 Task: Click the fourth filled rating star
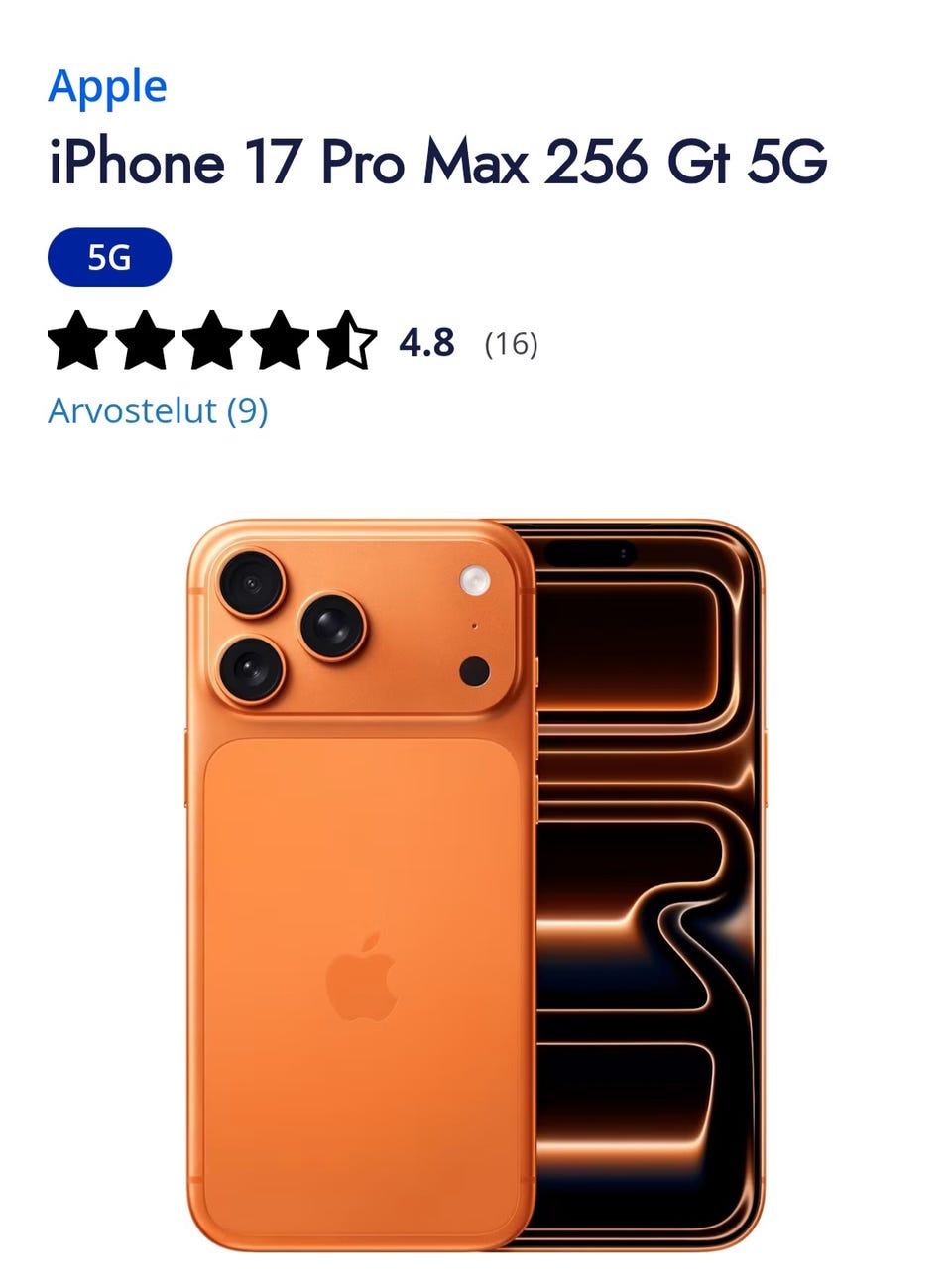tap(280, 341)
